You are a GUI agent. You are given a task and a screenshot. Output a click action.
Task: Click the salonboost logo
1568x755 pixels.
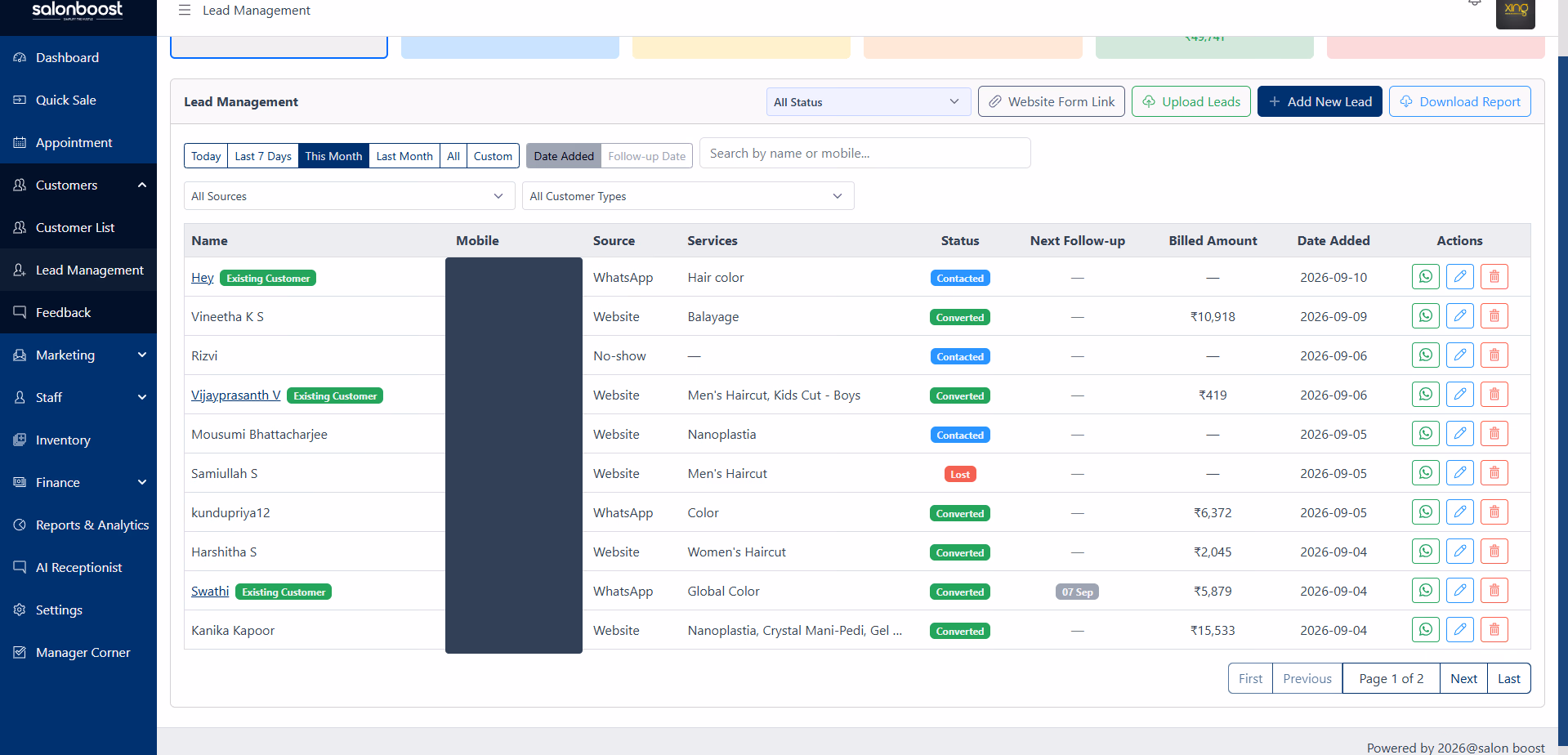click(x=78, y=10)
